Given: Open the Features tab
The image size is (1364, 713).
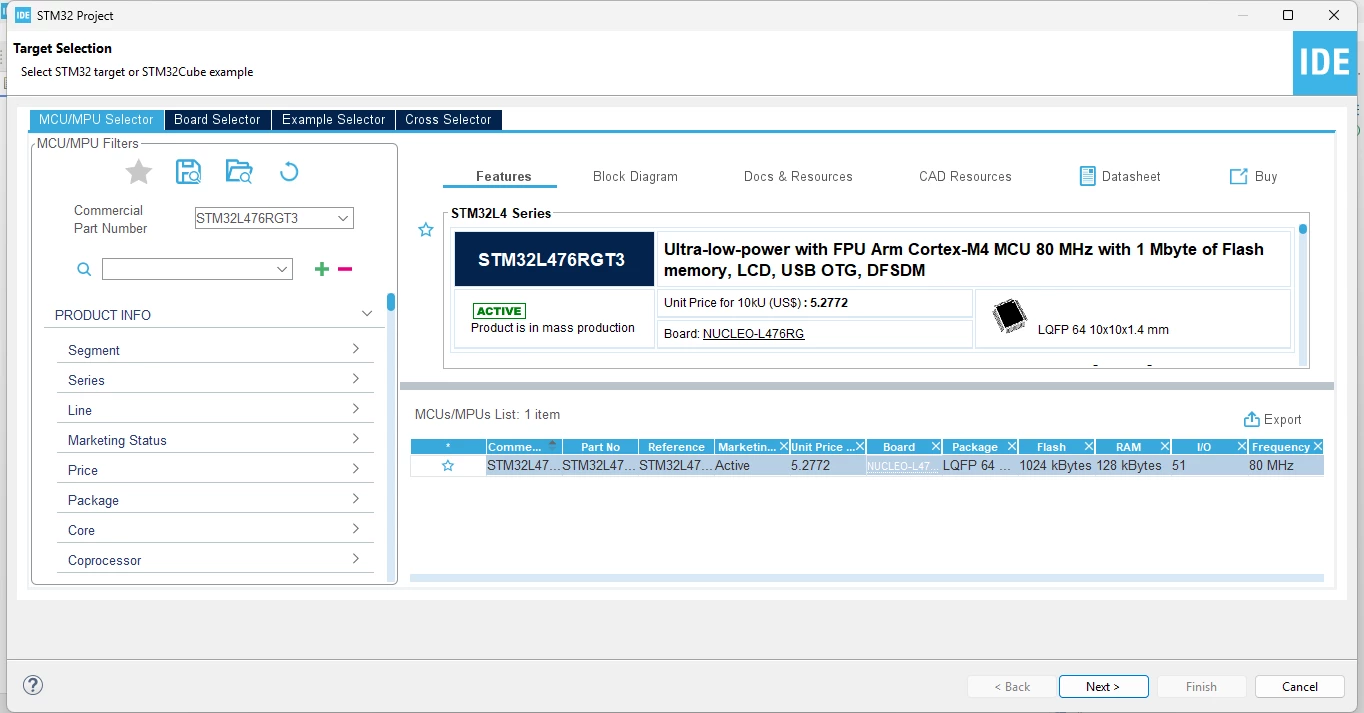Looking at the screenshot, I should coord(504,176).
